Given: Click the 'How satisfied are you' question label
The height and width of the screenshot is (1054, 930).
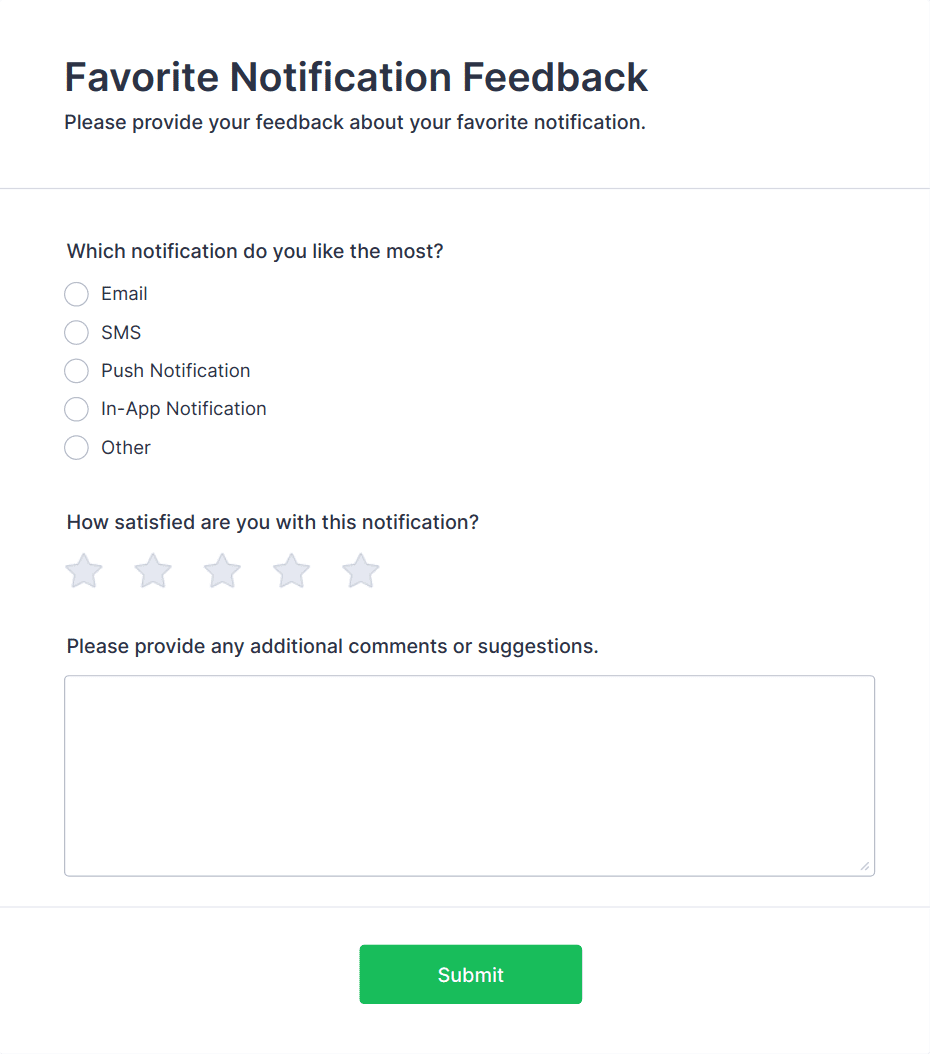Looking at the screenshot, I should [273, 522].
